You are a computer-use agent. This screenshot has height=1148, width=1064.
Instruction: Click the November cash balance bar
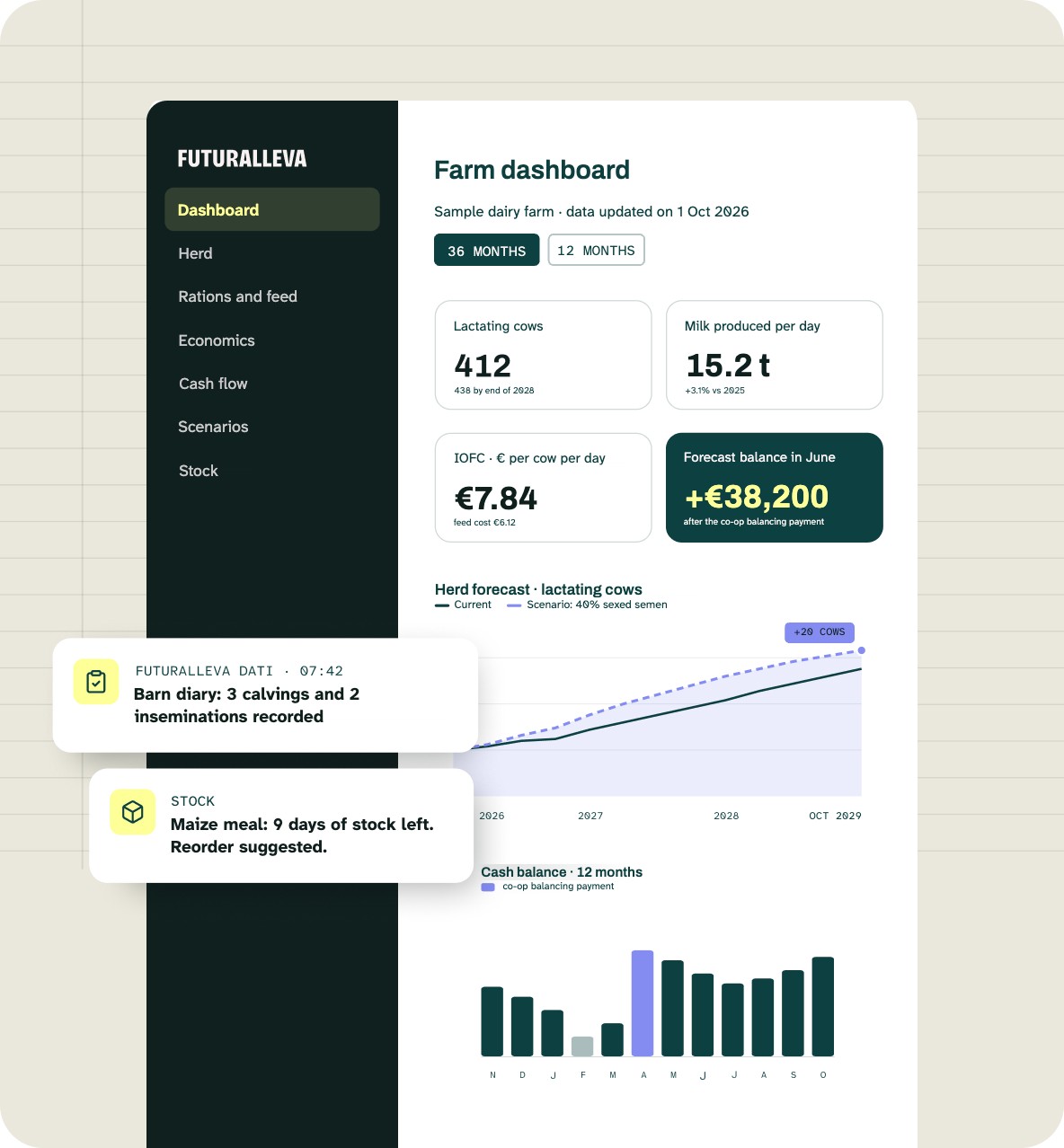492,1021
